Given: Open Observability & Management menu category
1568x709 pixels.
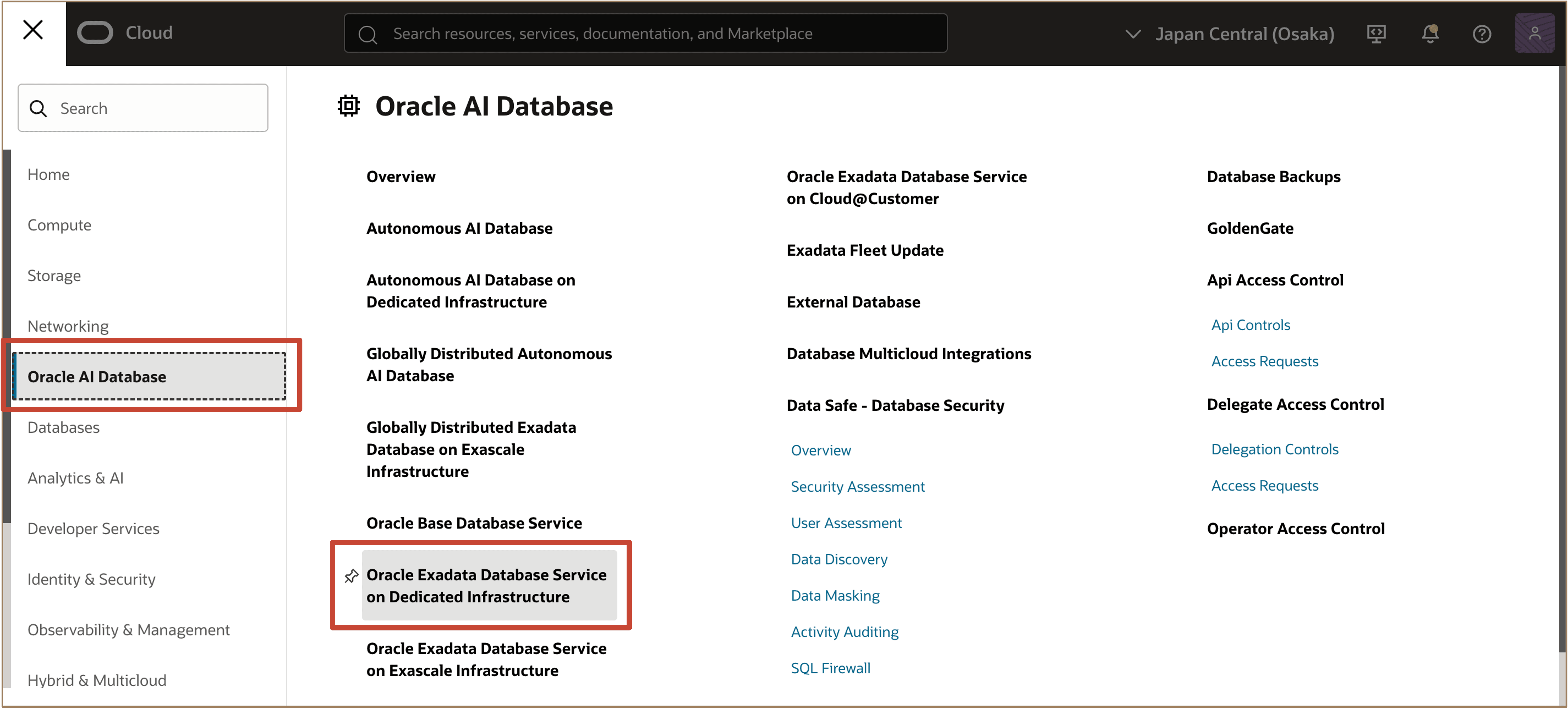Looking at the screenshot, I should [x=128, y=629].
